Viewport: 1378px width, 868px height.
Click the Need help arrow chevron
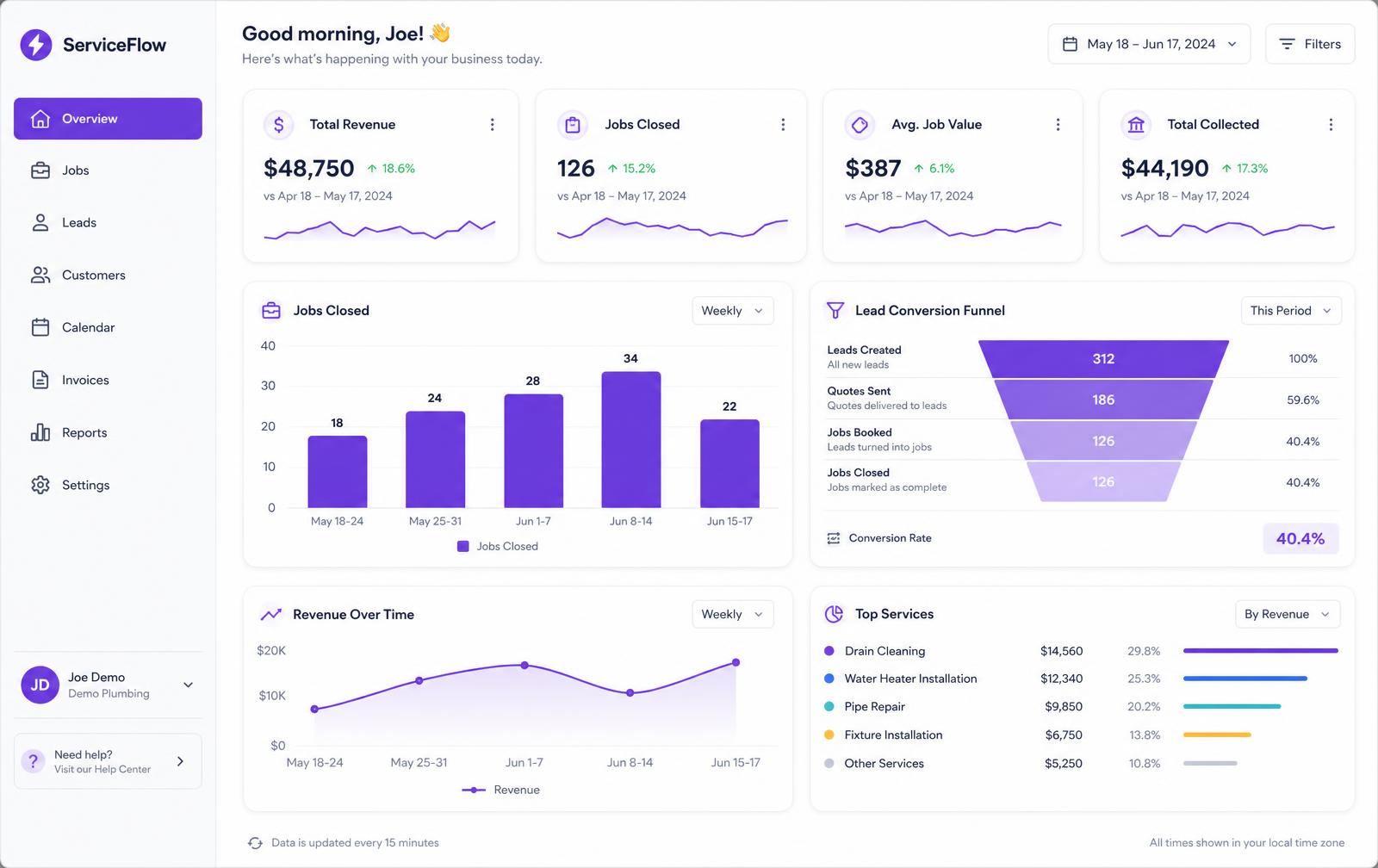[x=180, y=761]
